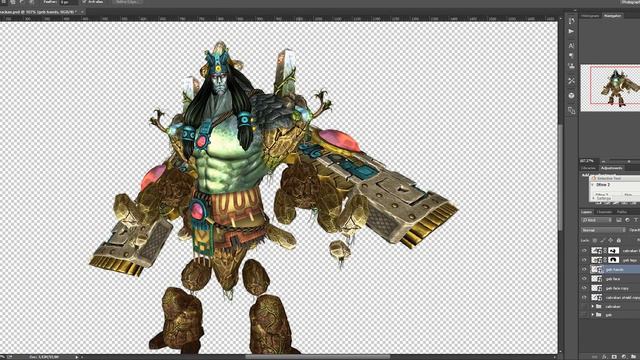This screenshot has height=360, width=640.
Task: Open the Kind filter dropdown
Action: [597, 220]
